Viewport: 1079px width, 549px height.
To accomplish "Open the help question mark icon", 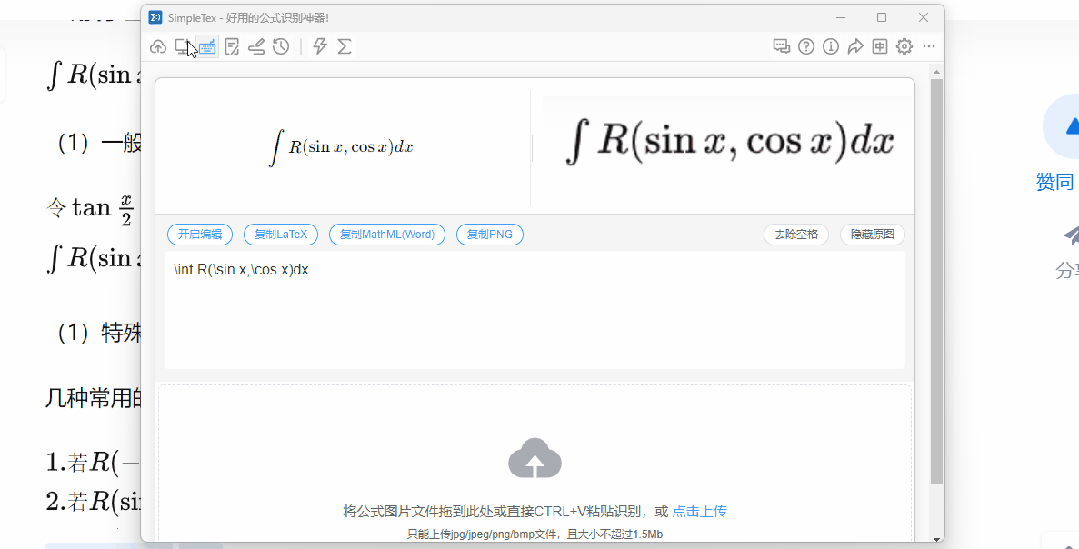I will click(806, 47).
